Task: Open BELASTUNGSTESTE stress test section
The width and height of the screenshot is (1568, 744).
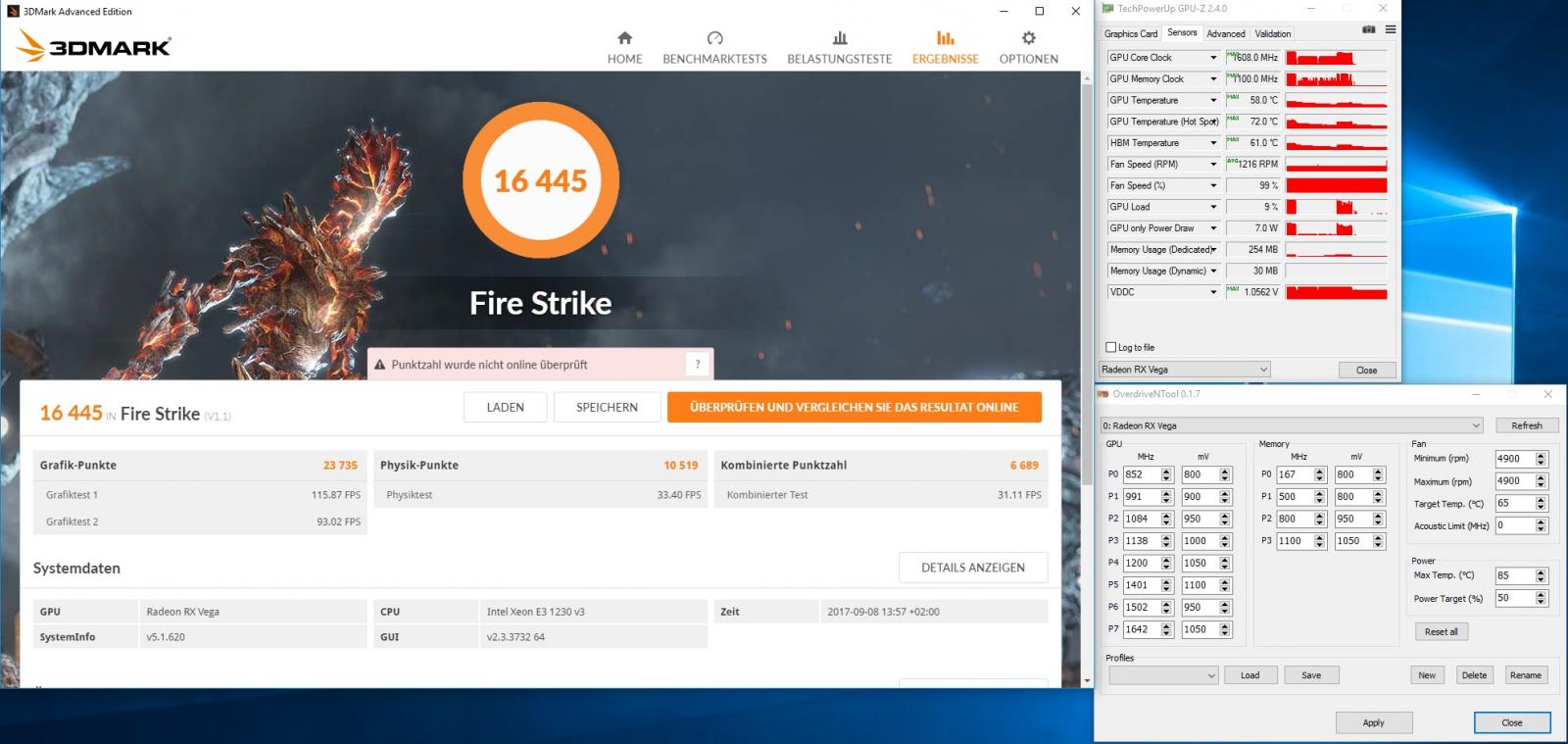Action: tap(839, 47)
